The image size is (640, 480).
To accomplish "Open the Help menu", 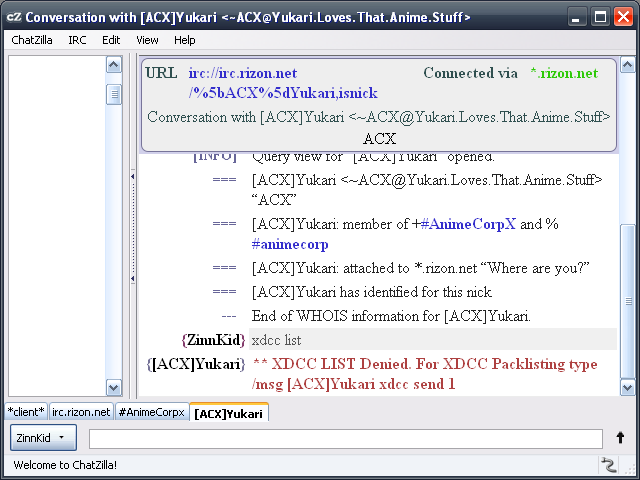I will 184,40.
